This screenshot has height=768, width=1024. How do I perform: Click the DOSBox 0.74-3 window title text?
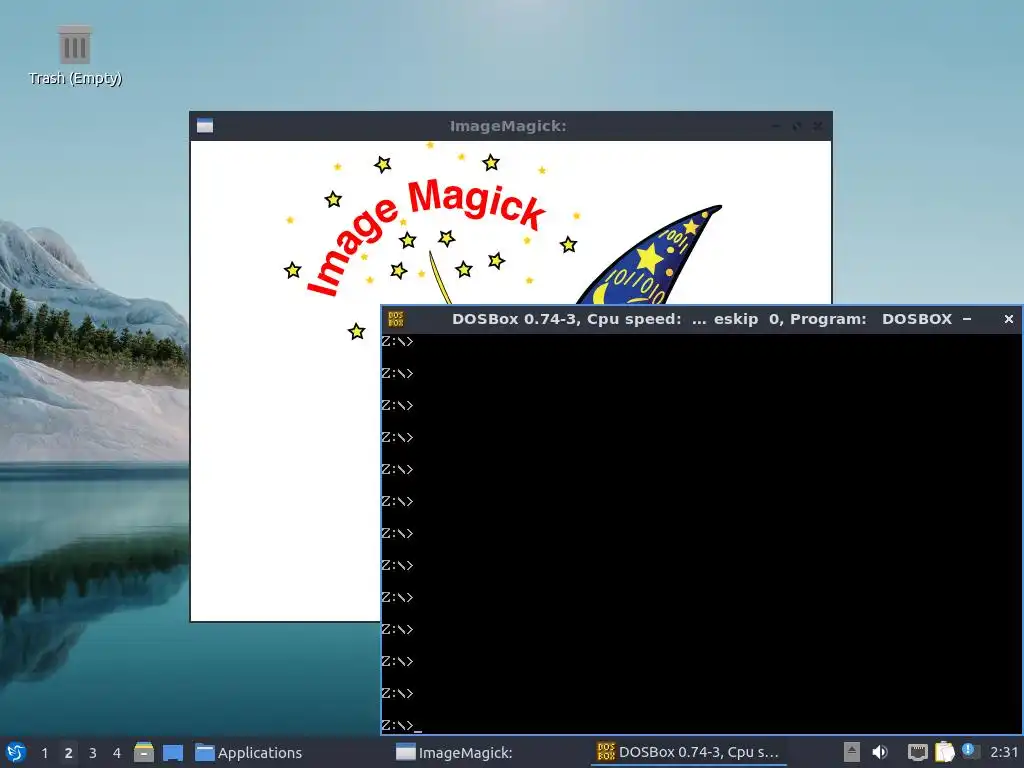tap(703, 319)
